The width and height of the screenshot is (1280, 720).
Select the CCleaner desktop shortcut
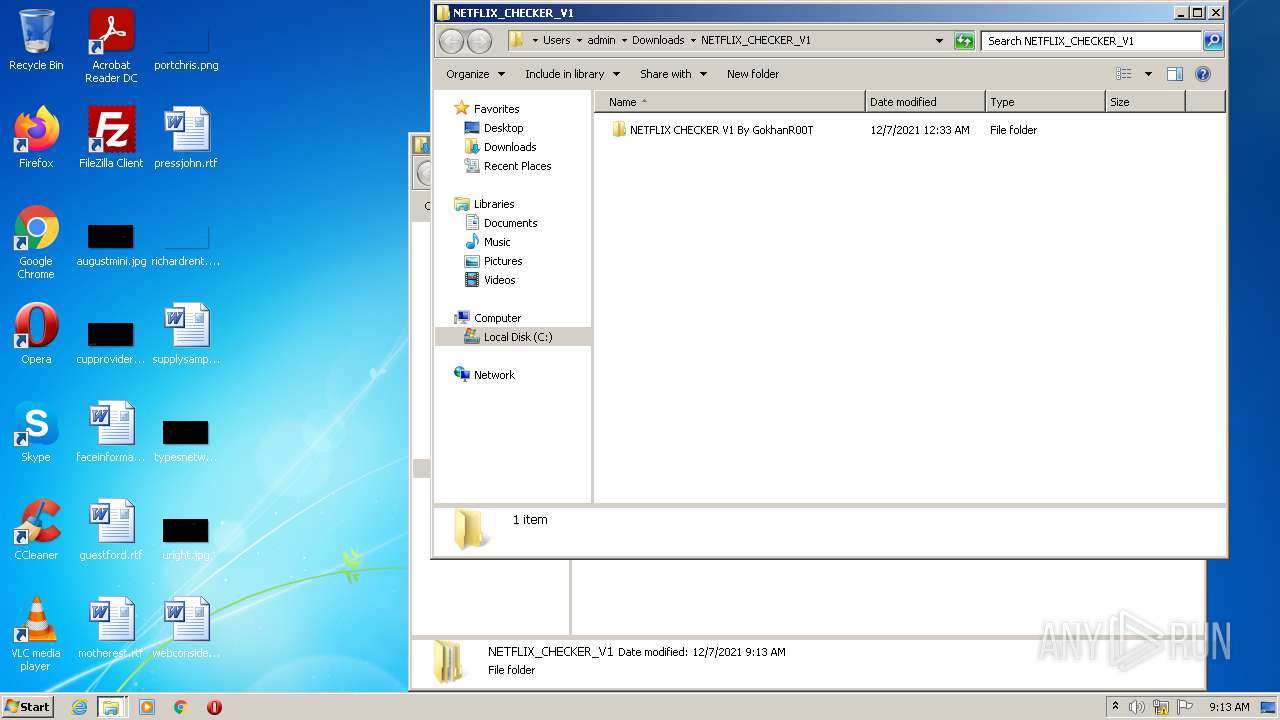pyautogui.click(x=36, y=530)
